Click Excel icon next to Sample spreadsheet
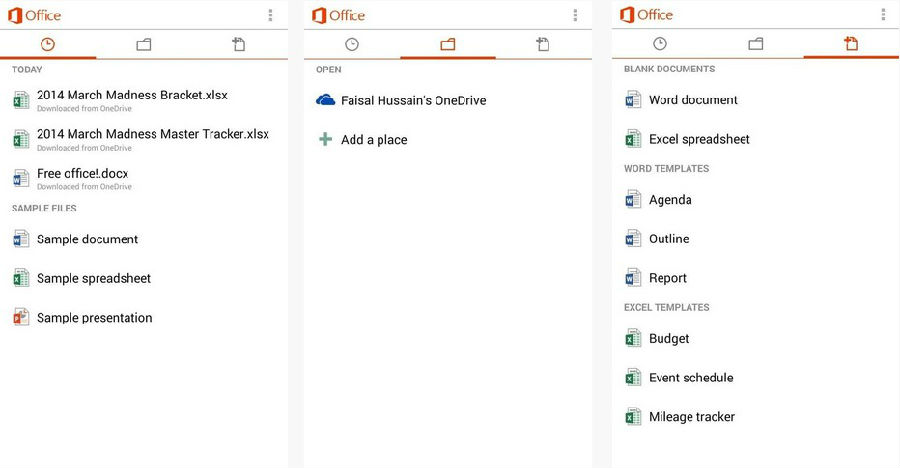This screenshot has width=900, height=468. (x=21, y=278)
